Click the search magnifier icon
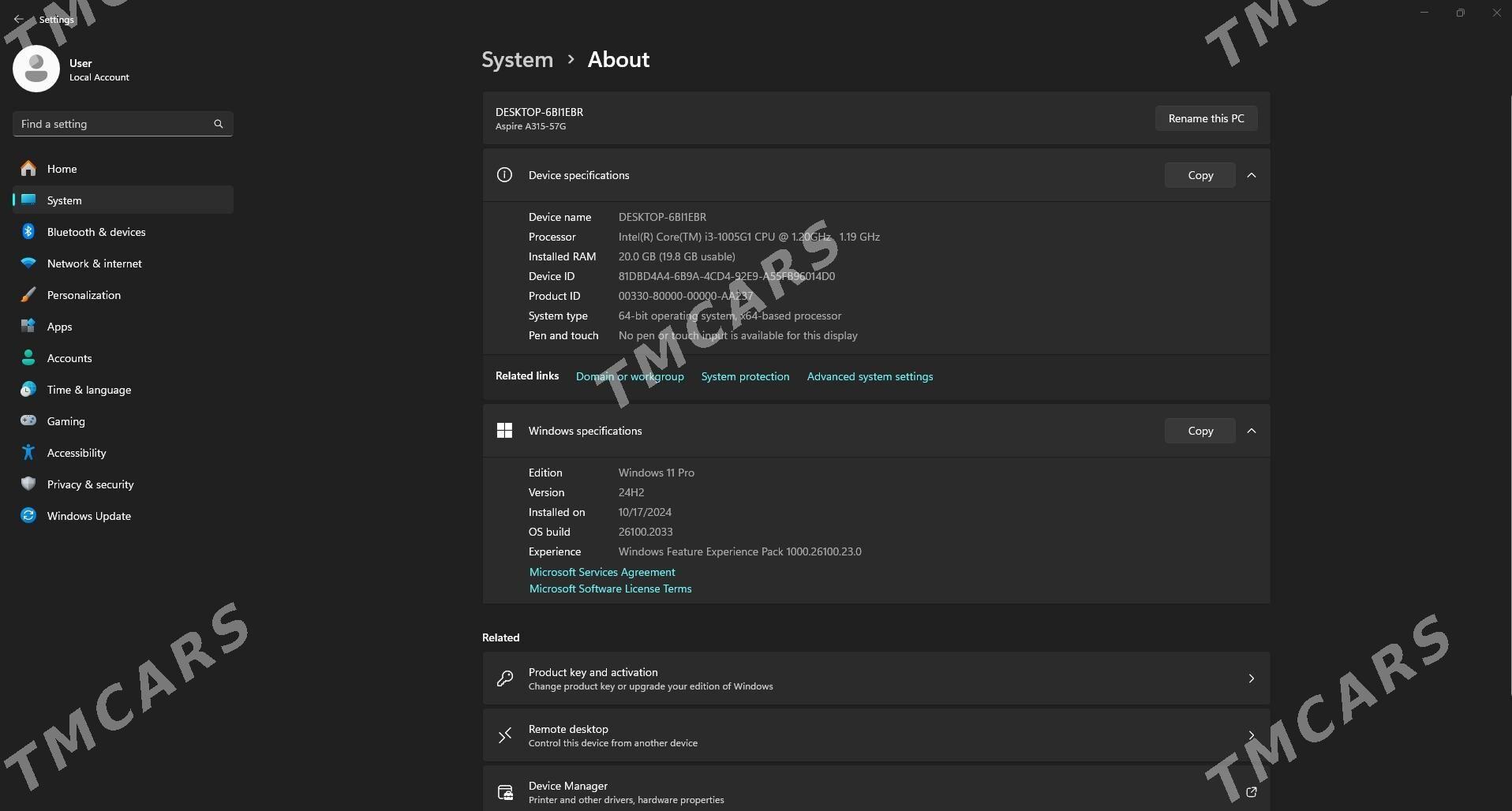 click(x=219, y=124)
